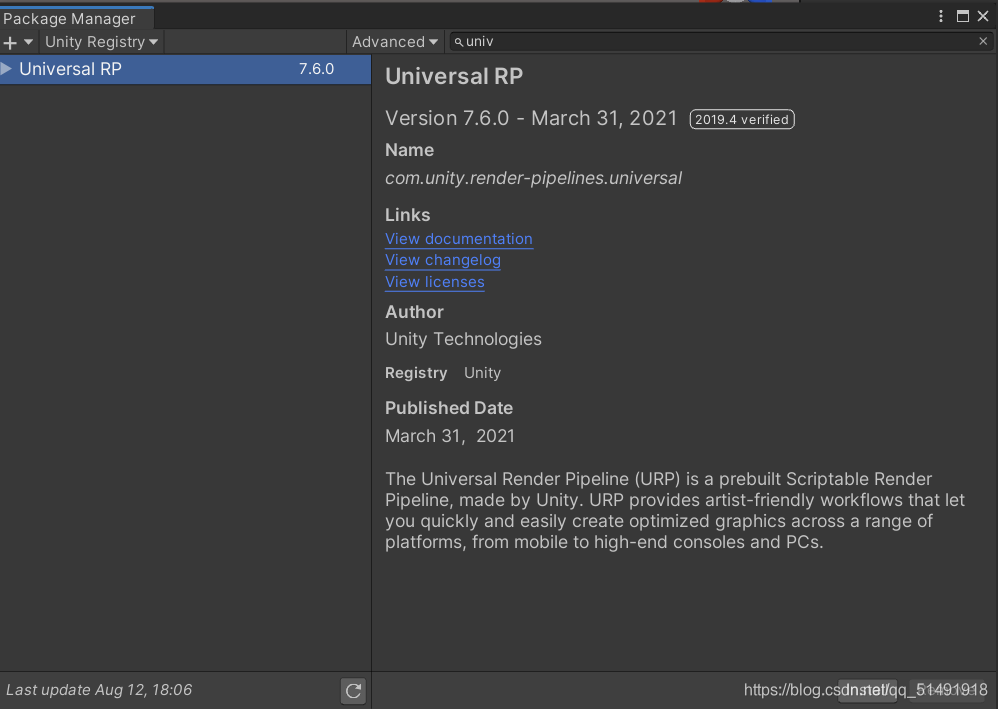Viewport: 998px width, 709px height.
Task: Open the Unity Registry dropdown
Action: tap(101, 42)
